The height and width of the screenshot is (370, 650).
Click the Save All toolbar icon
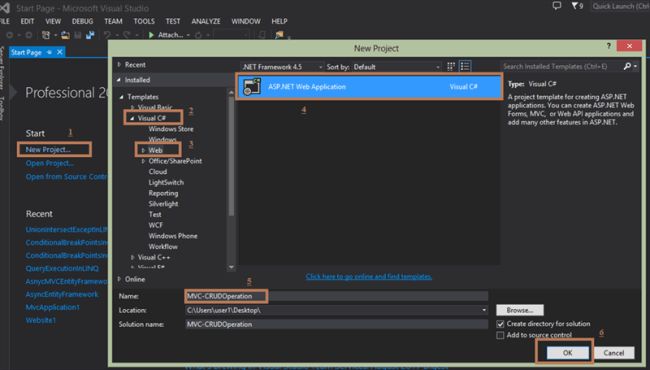click(x=90, y=35)
